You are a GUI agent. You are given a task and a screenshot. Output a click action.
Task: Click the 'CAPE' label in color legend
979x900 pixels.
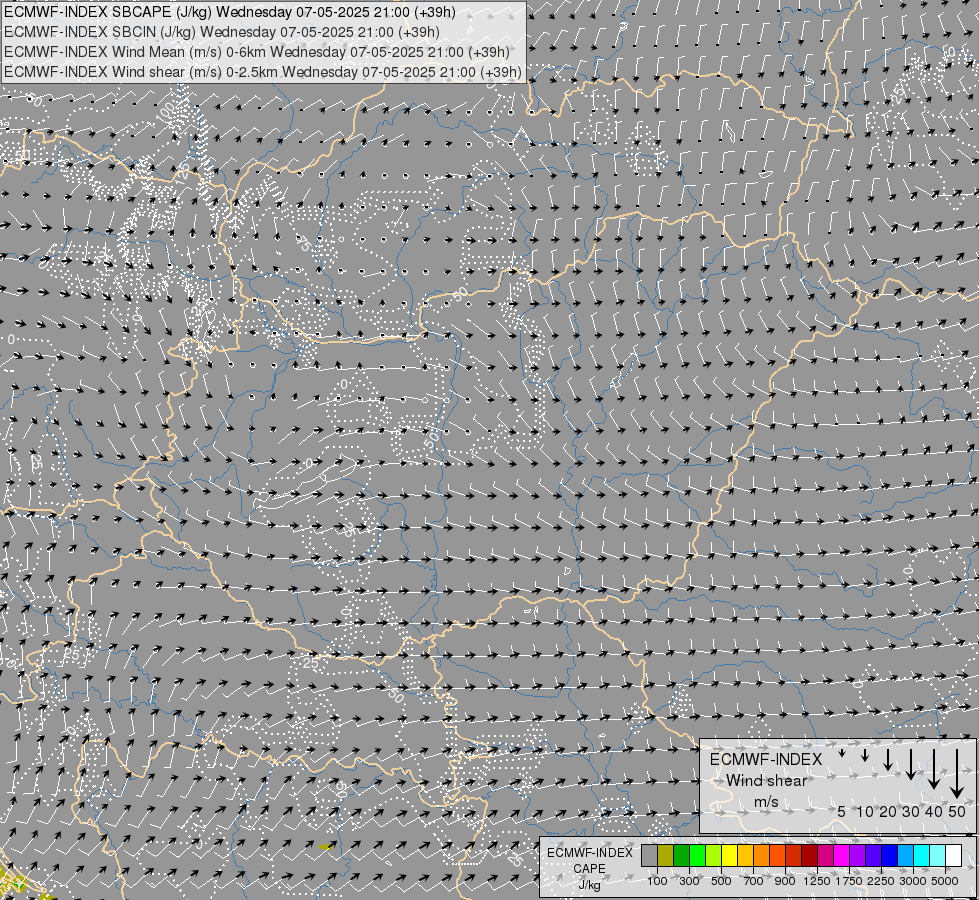tap(589, 868)
